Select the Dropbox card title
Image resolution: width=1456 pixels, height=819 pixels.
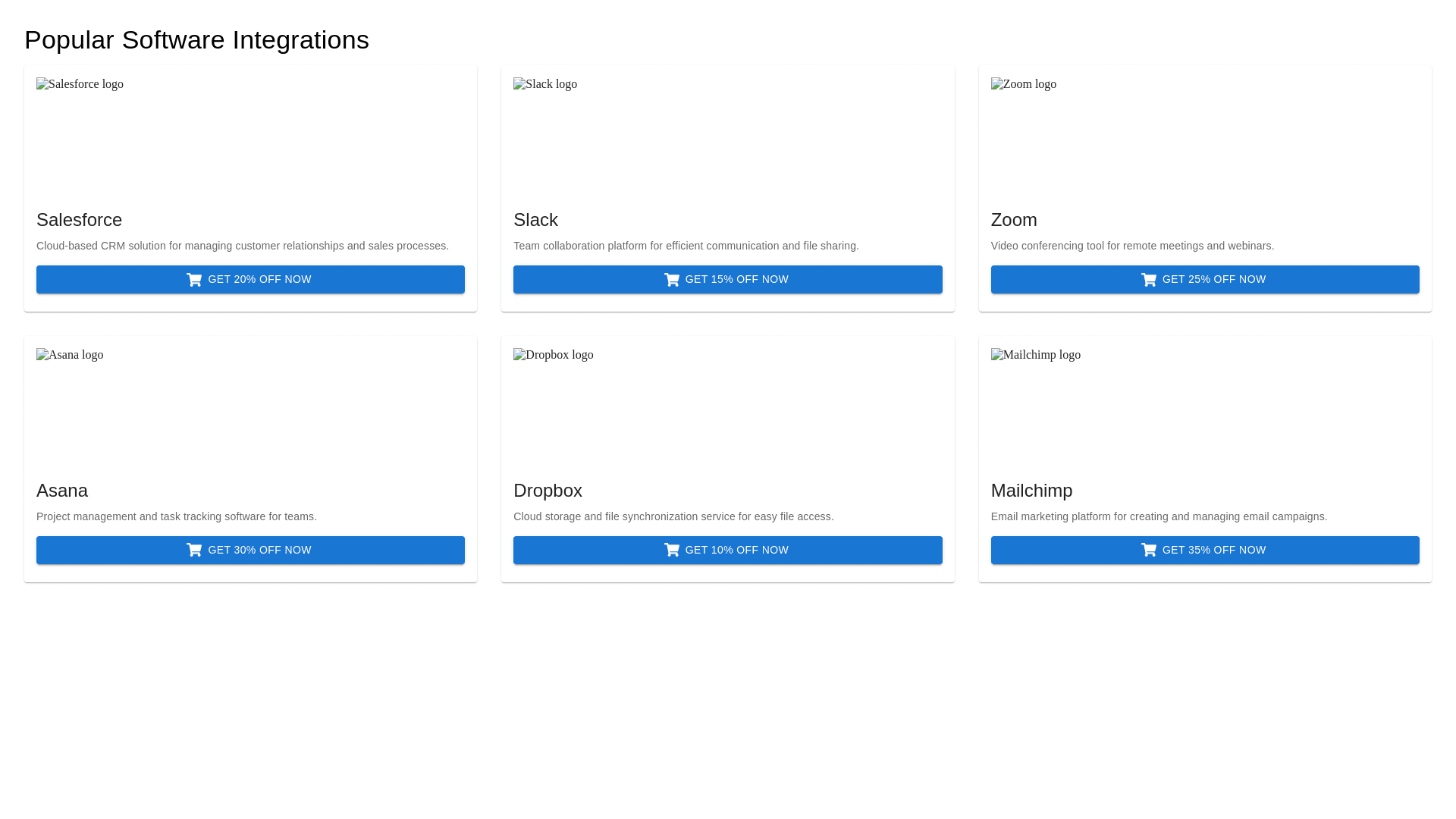point(548,491)
